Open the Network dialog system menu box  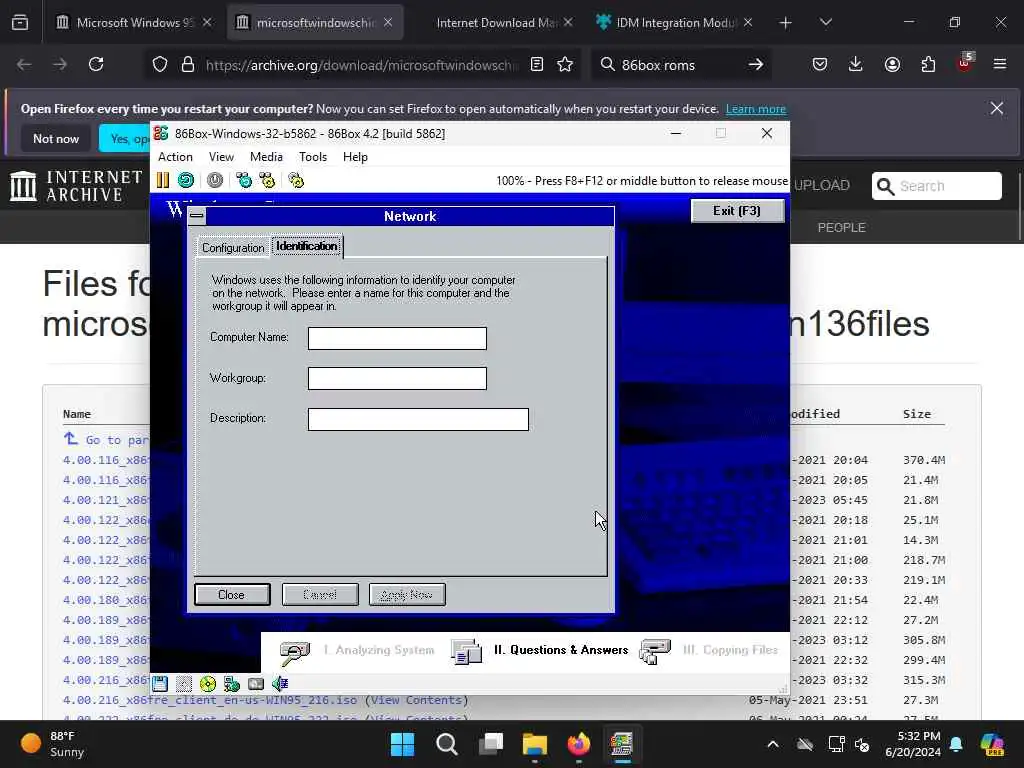coord(197,216)
